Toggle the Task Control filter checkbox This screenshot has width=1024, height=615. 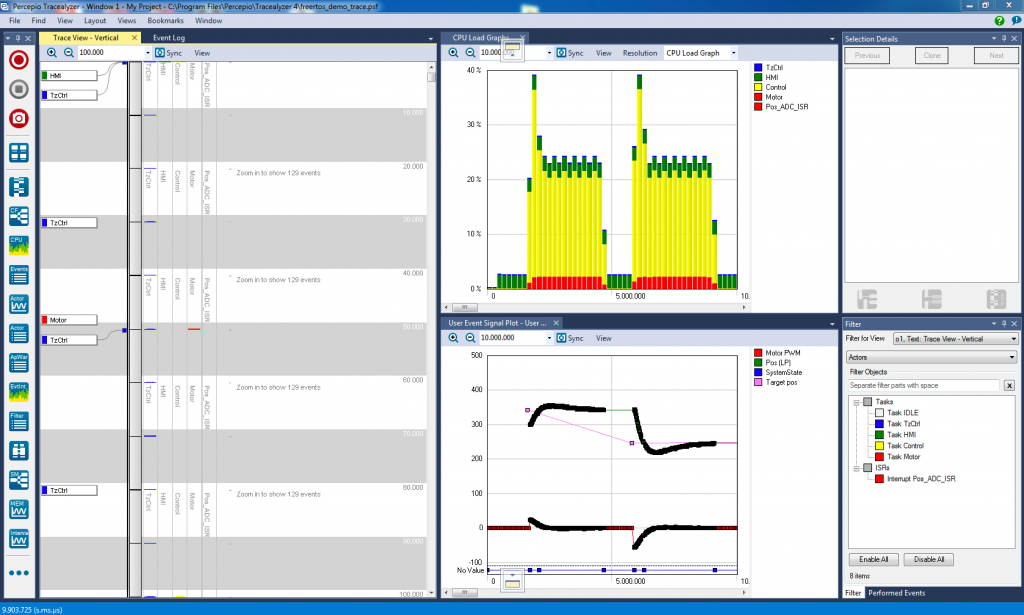[879, 445]
